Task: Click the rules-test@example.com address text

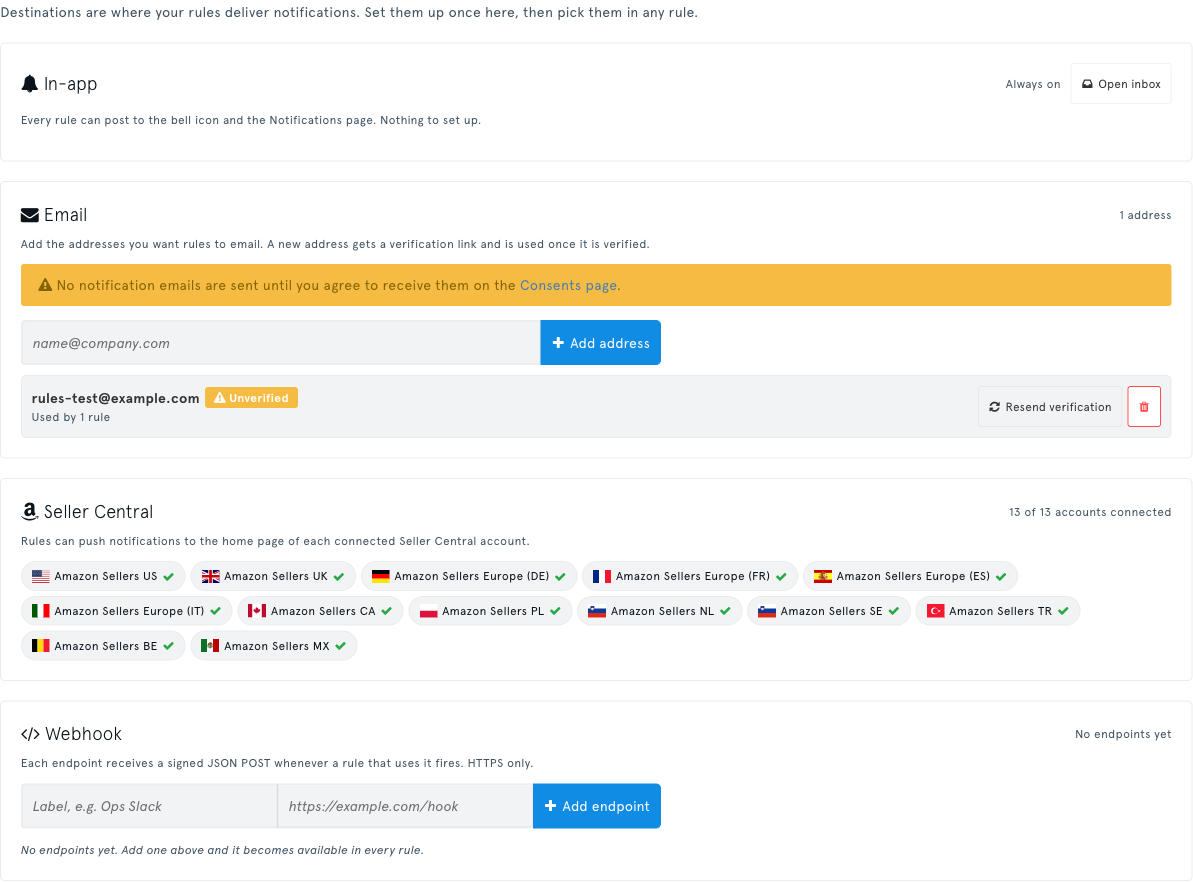Action: 116,398
